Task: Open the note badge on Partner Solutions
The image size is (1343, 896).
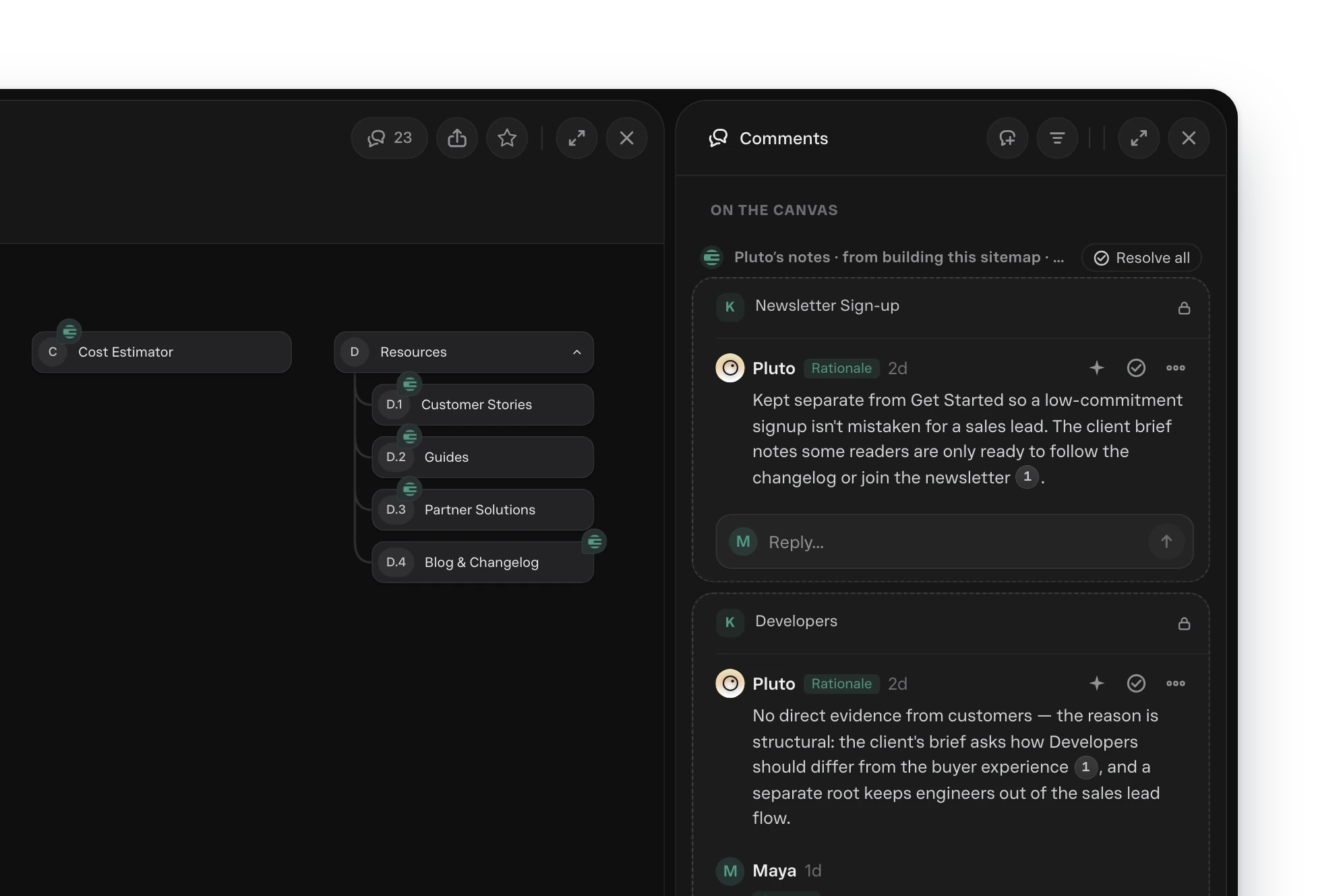Action: (x=410, y=489)
